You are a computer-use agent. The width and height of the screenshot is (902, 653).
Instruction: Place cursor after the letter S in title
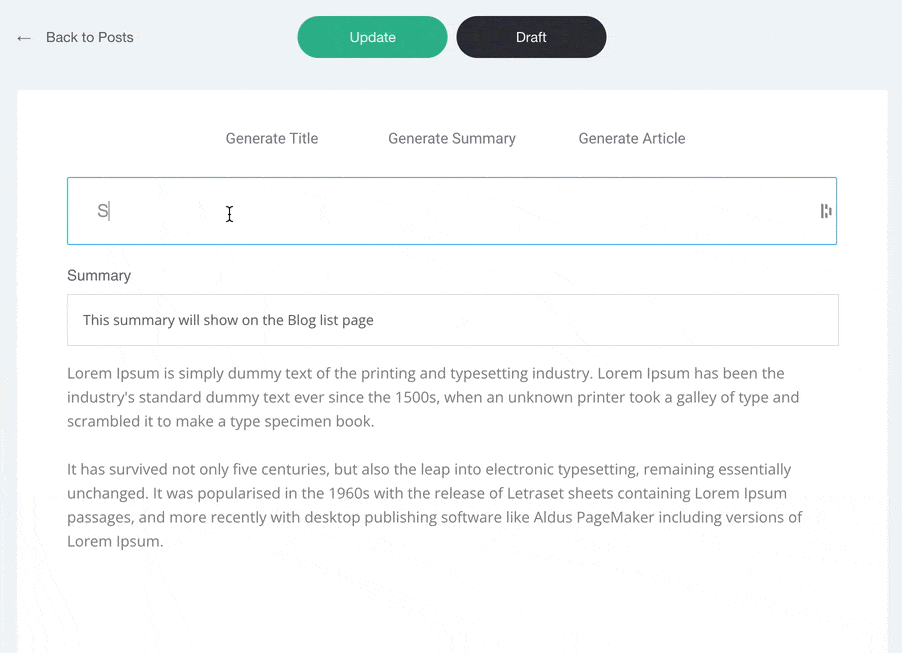point(106,211)
